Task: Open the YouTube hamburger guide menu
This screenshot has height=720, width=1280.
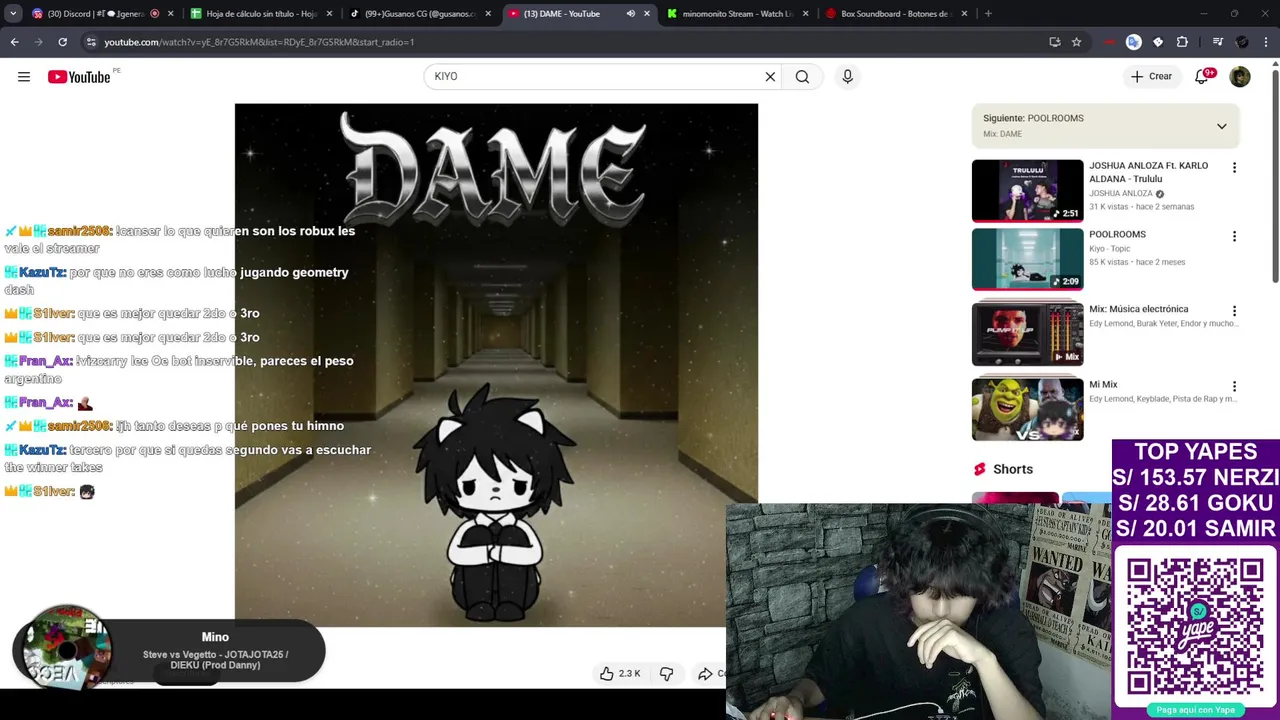Action: (x=24, y=77)
